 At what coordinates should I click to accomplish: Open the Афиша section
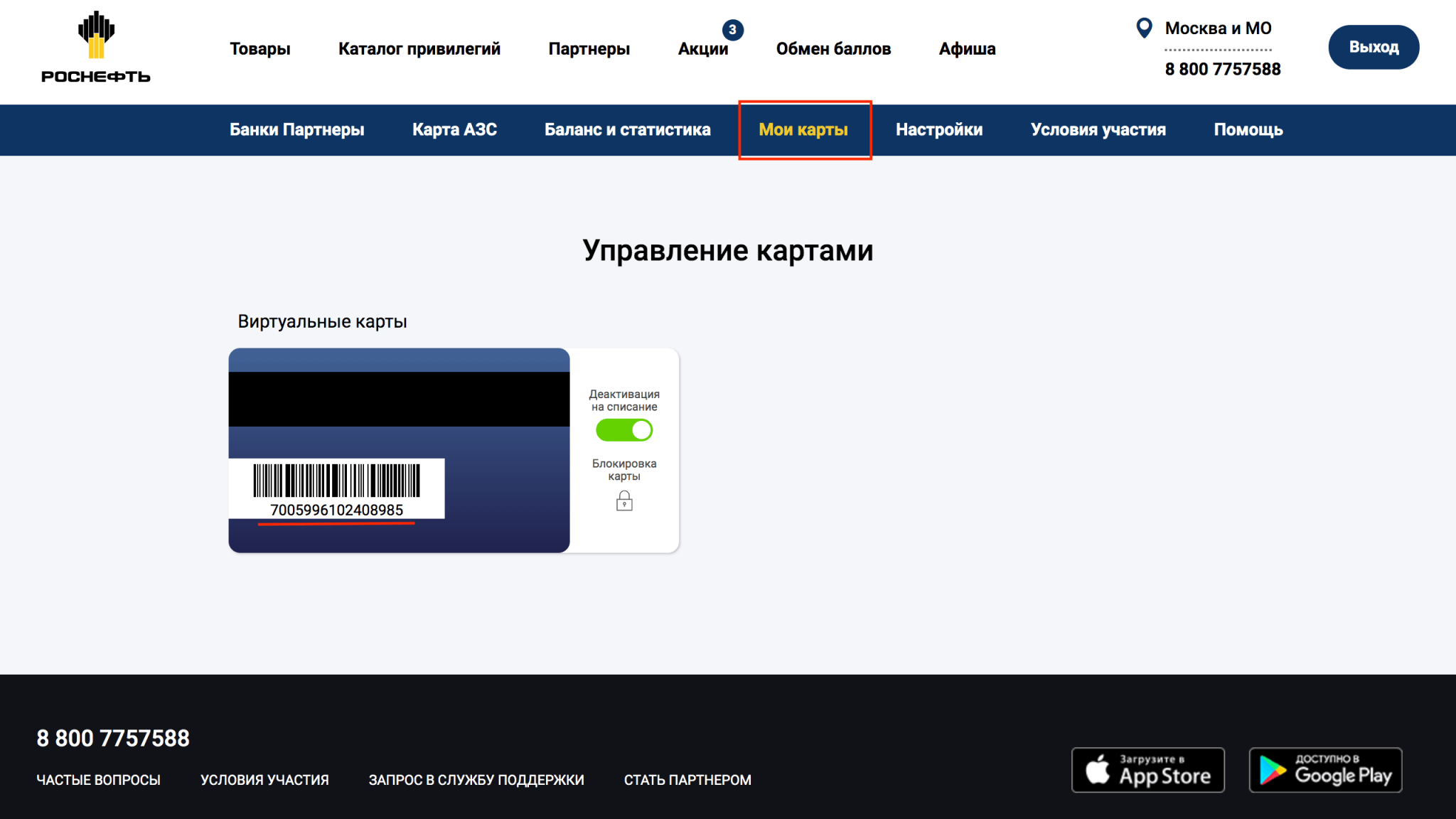coord(967,49)
